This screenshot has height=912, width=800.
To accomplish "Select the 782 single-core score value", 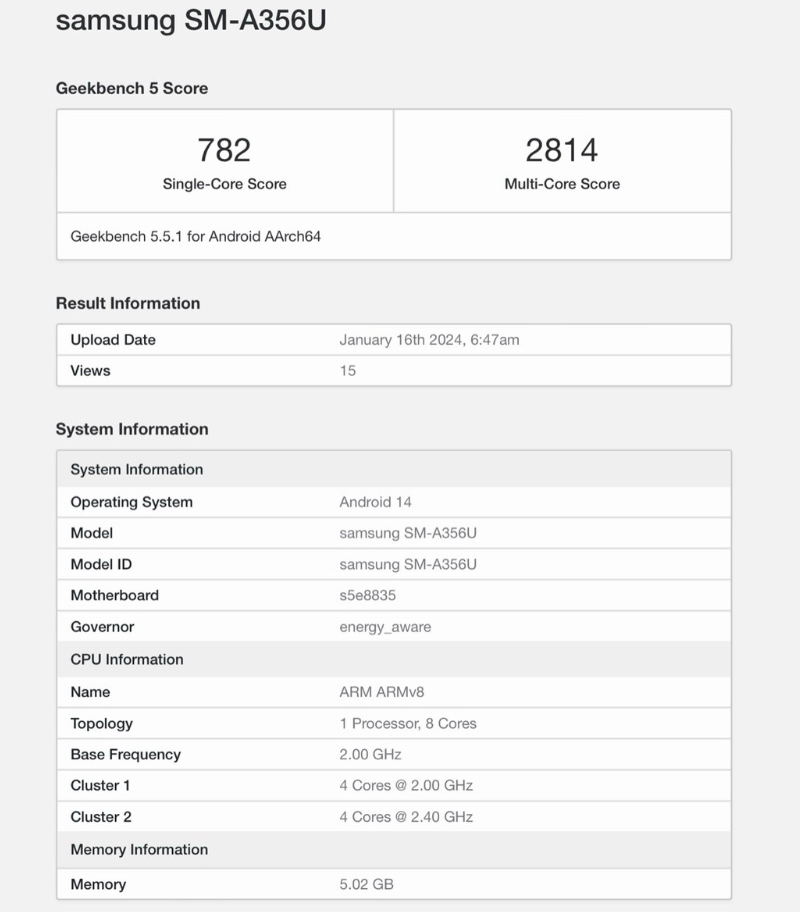I will (224, 150).
